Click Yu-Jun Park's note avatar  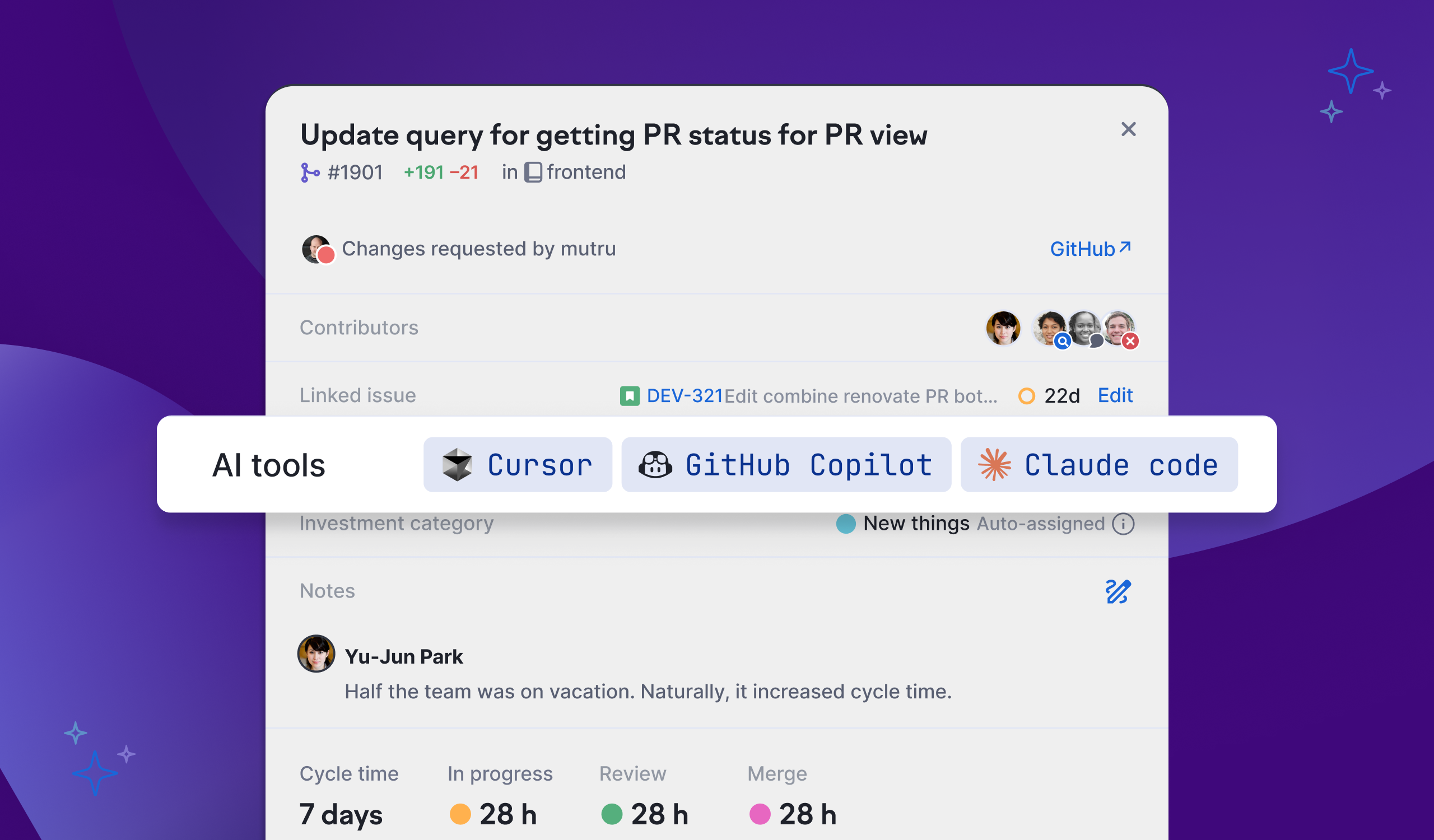click(316, 654)
